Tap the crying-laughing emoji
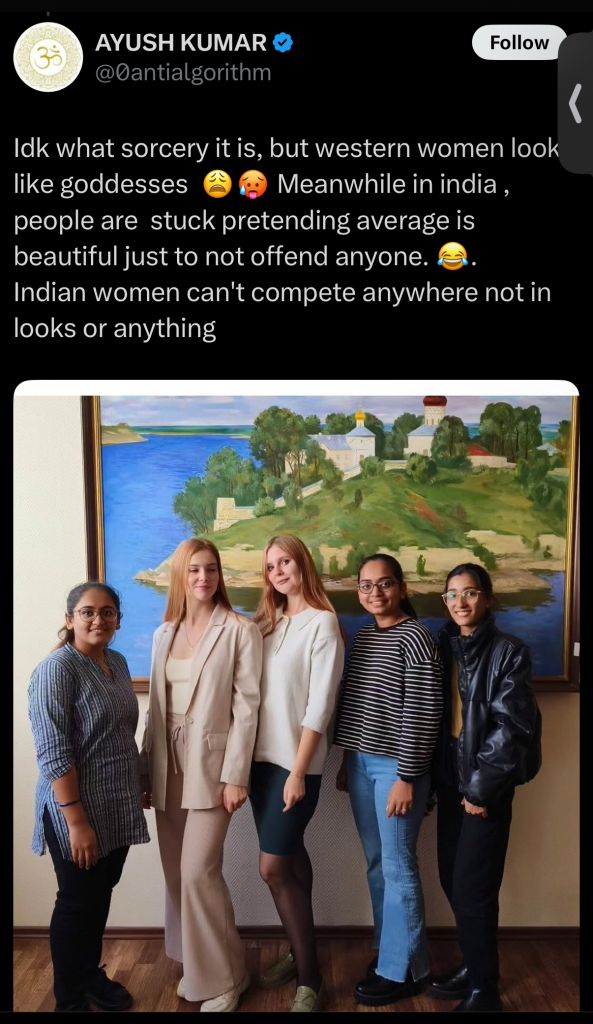 pyautogui.click(x=452, y=256)
